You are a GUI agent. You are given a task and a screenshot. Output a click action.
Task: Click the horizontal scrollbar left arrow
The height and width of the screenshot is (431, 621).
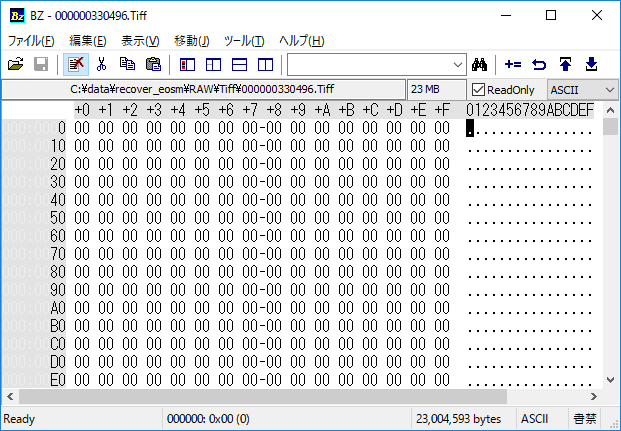coord(10,396)
